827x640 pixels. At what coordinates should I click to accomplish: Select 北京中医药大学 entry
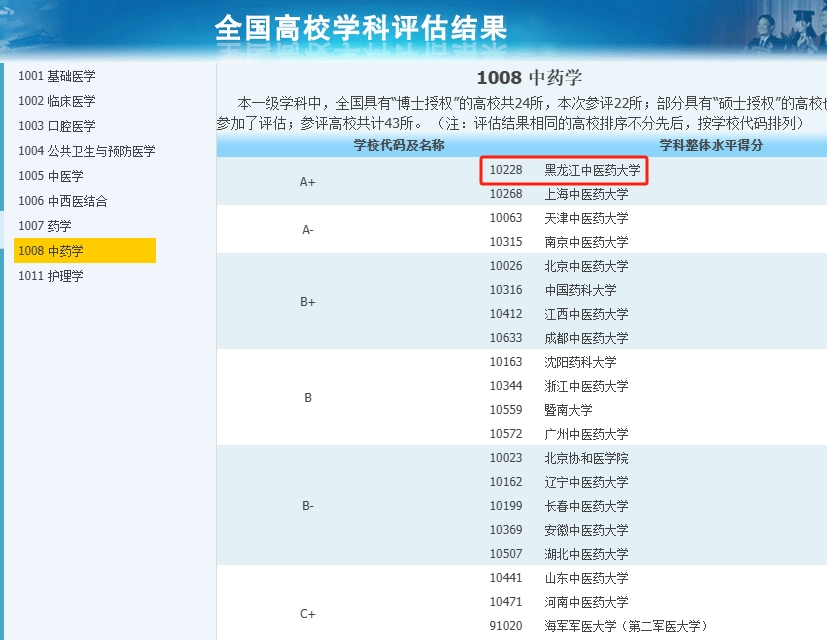pos(586,266)
